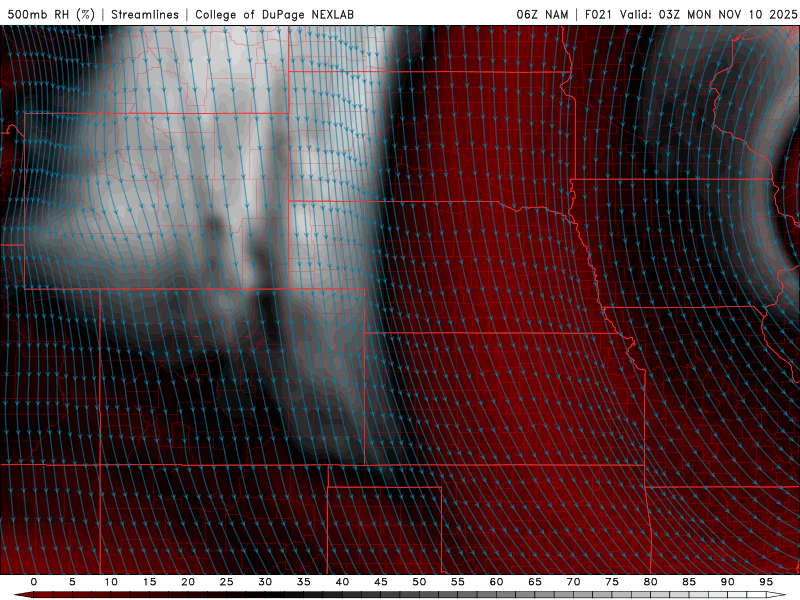Click the colorbar label "5"
This screenshot has height=600, width=800.
(72, 582)
